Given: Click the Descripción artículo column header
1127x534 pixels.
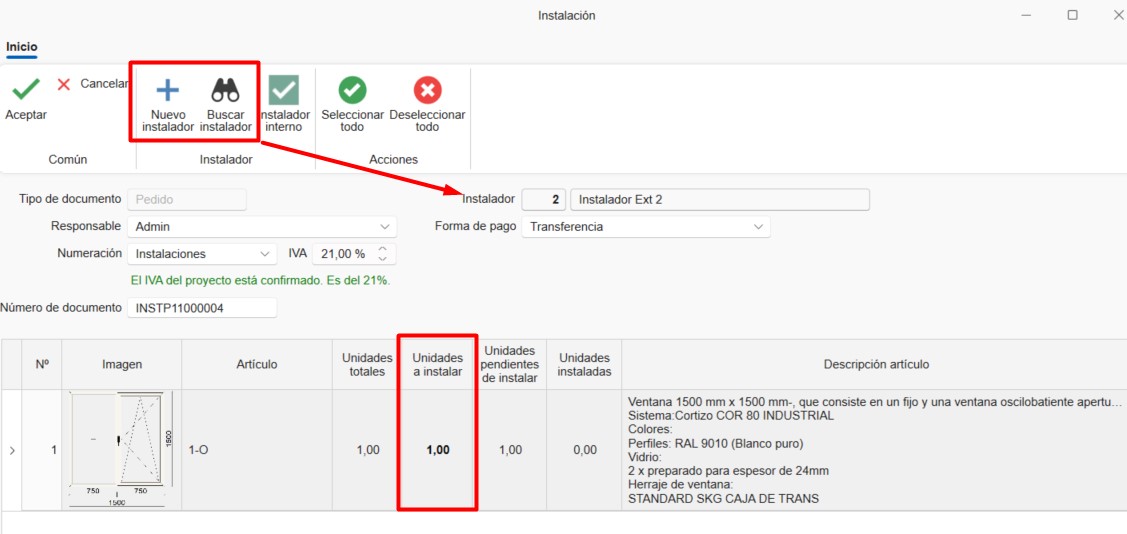Looking at the screenshot, I should tap(875, 364).
